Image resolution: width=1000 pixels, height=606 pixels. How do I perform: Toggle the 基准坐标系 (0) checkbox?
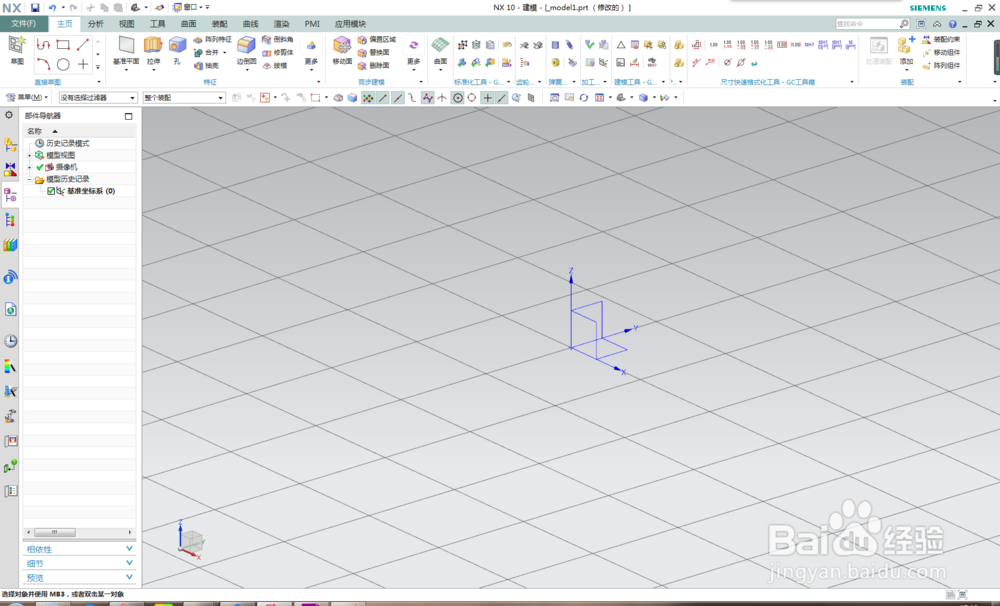pyautogui.click(x=51, y=191)
